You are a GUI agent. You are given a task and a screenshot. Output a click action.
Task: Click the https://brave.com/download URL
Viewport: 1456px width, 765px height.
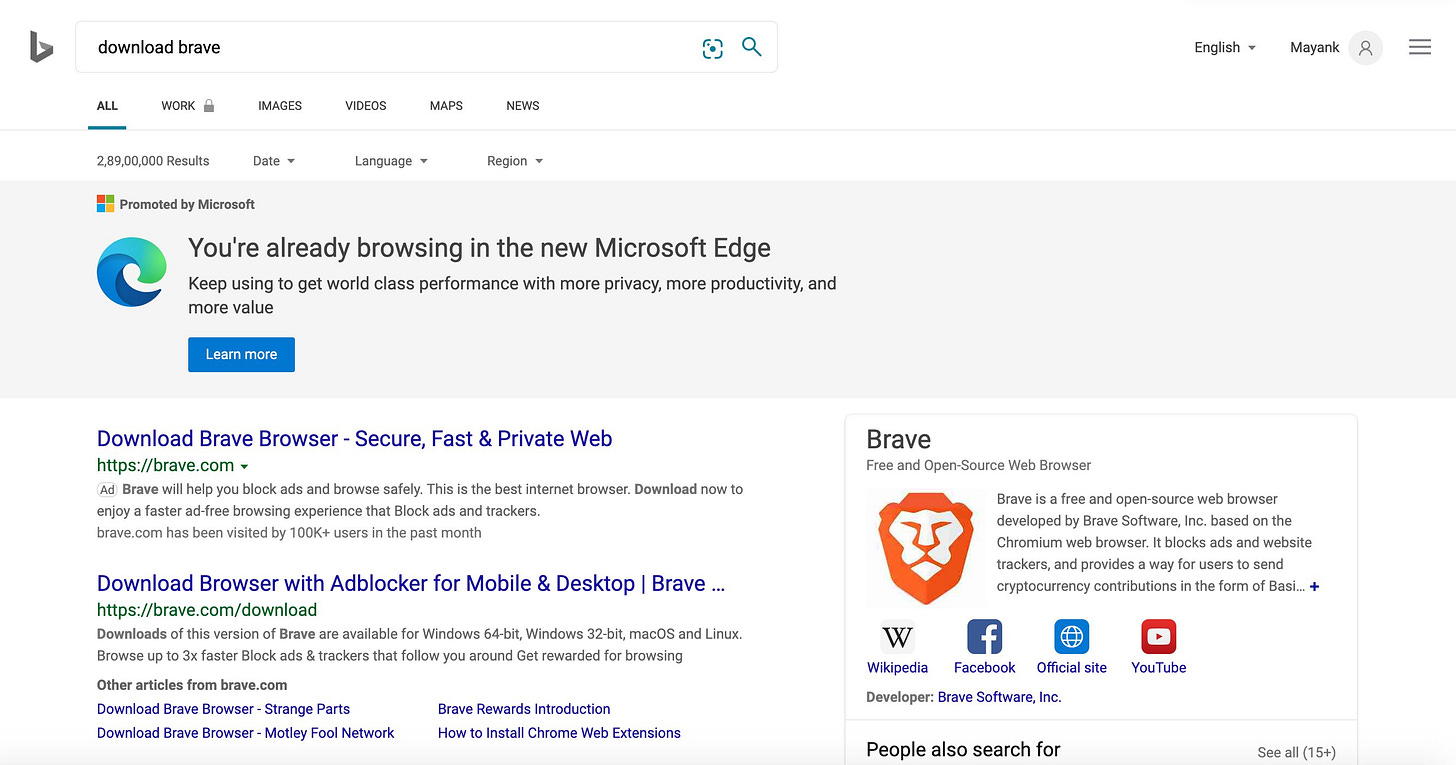pos(207,610)
